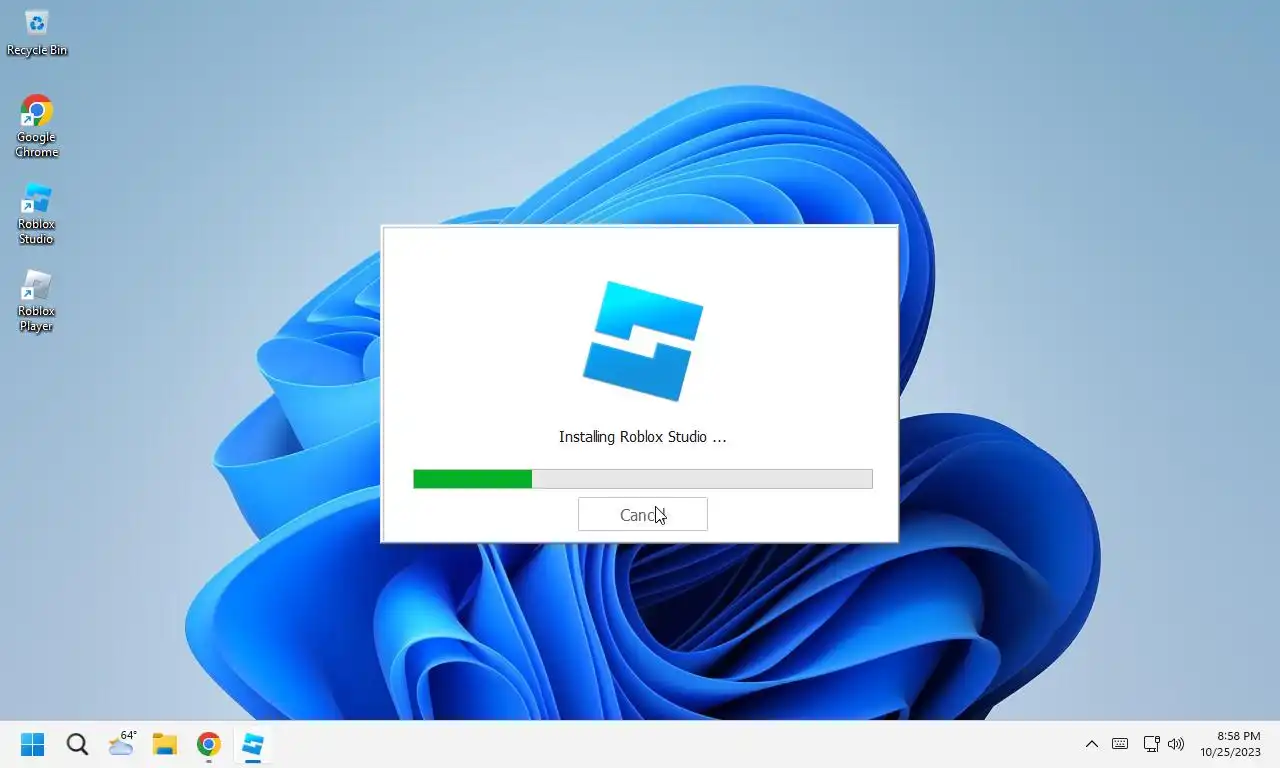The height and width of the screenshot is (768, 1280).
Task: Click the green installation progress bar
Action: [642, 479]
